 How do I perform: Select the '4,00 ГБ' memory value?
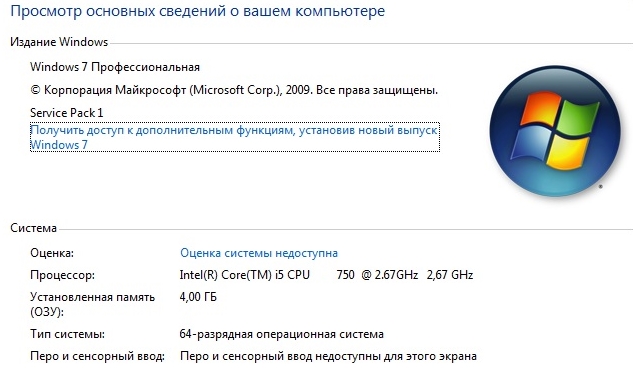(x=198, y=297)
